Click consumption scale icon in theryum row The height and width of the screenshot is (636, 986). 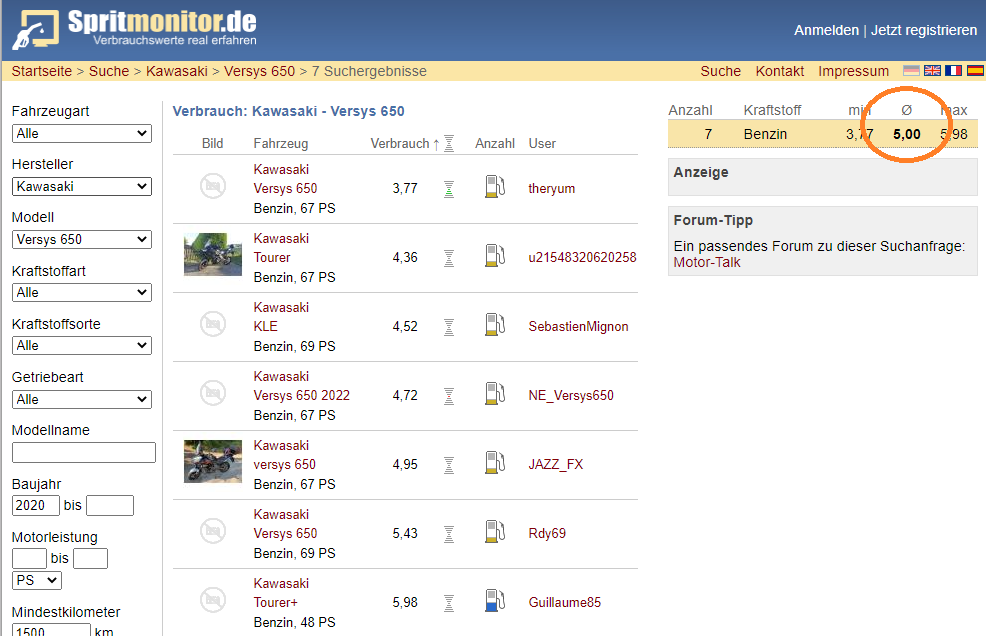point(449,189)
